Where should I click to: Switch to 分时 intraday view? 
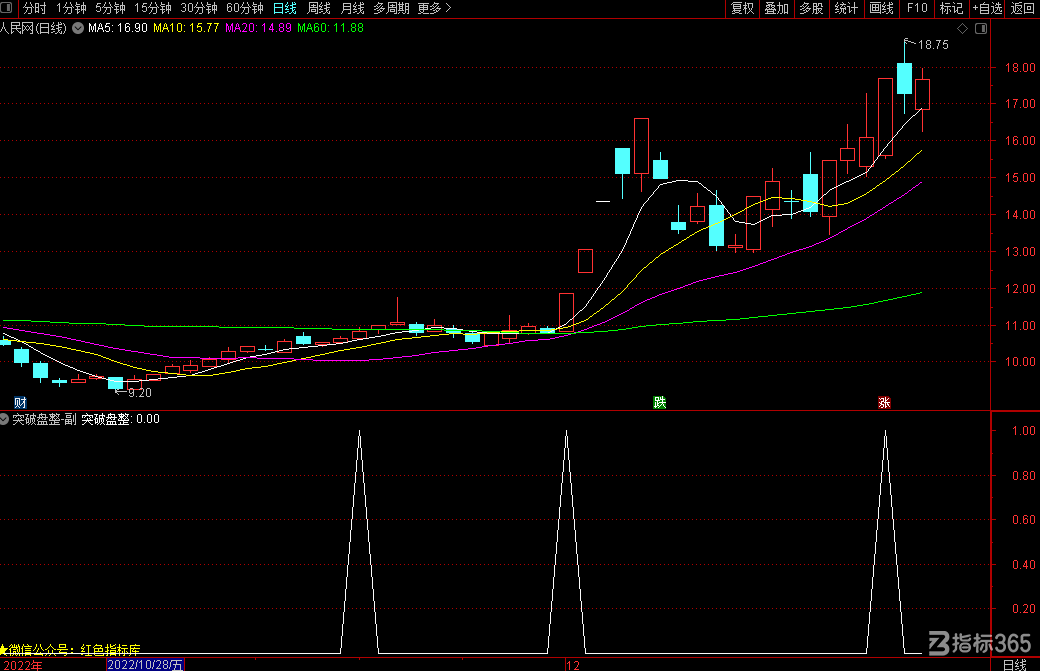(x=34, y=8)
